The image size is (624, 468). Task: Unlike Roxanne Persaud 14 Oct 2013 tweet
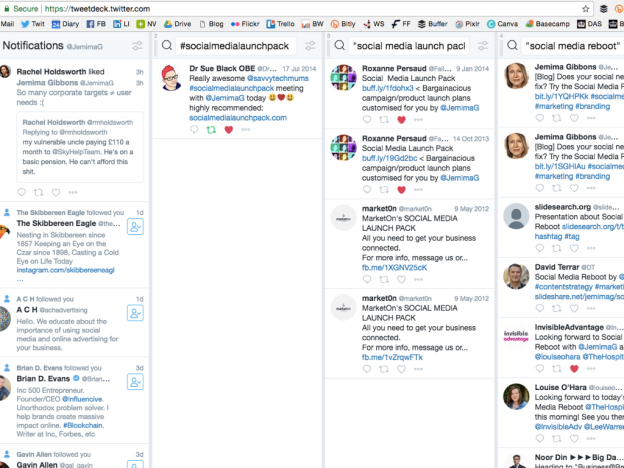coord(401,189)
